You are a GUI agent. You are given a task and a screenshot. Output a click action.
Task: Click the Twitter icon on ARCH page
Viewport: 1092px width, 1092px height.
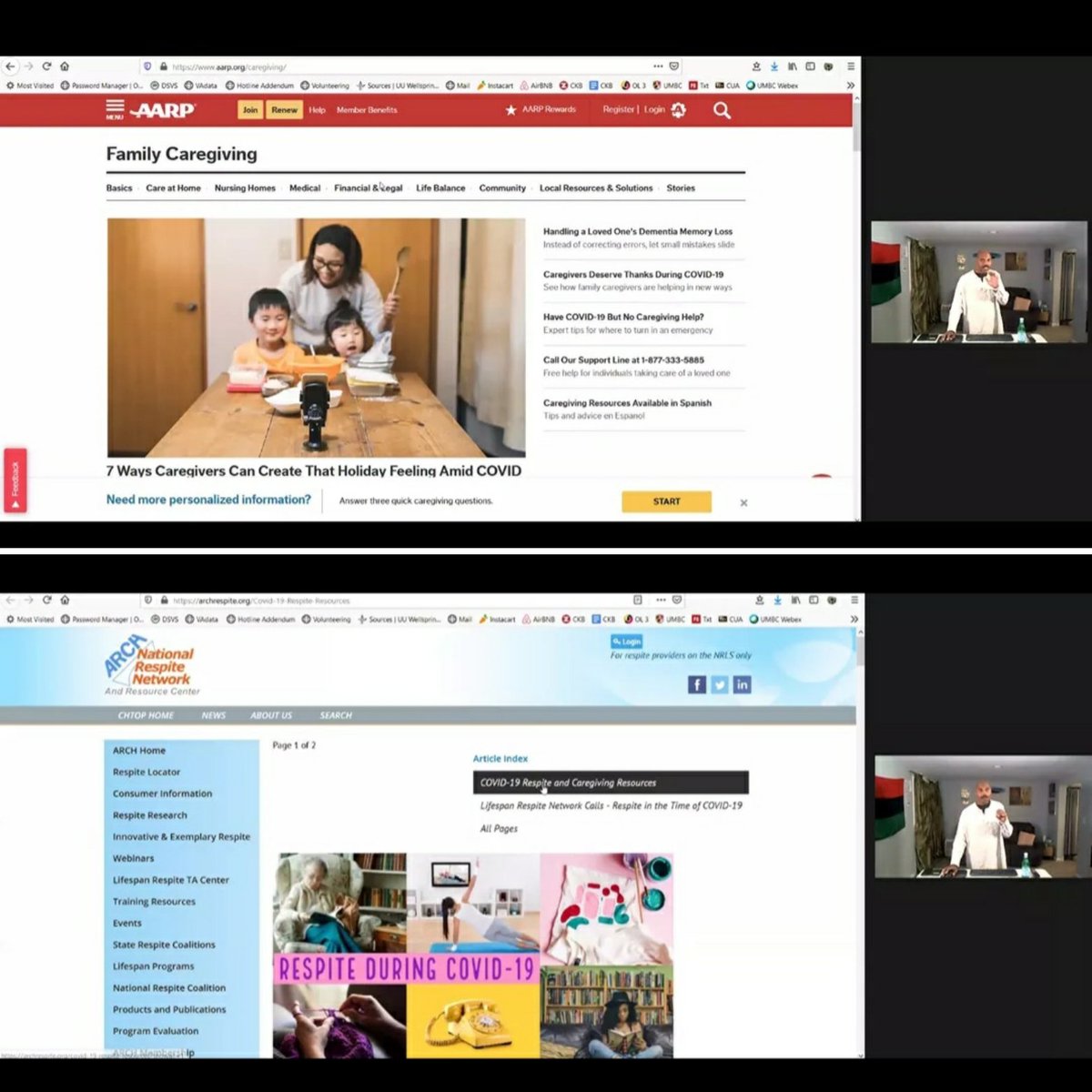click(x=719, y=684)
